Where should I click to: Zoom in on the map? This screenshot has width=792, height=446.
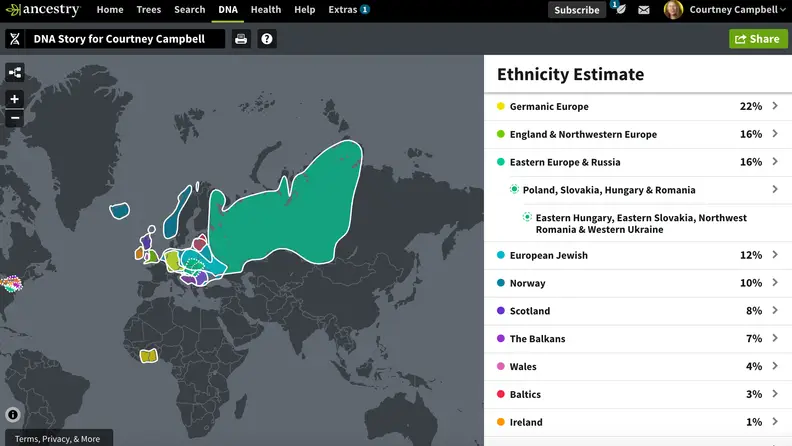pyautogui.click(x=15, y=99)
